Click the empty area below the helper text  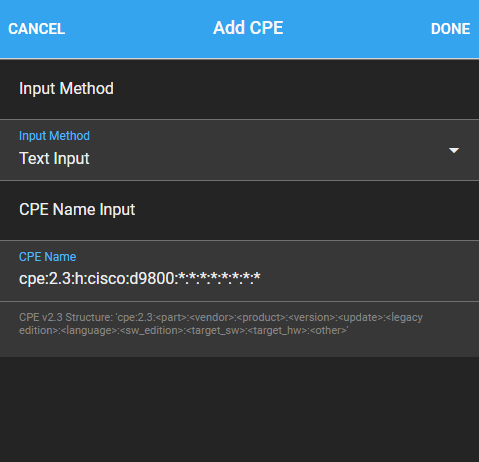click(x=239, y=409)
